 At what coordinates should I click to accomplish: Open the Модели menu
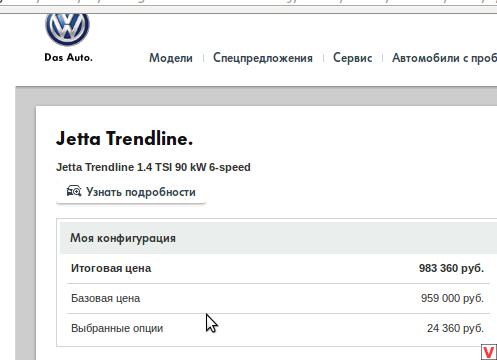click(x=171, y=58)
